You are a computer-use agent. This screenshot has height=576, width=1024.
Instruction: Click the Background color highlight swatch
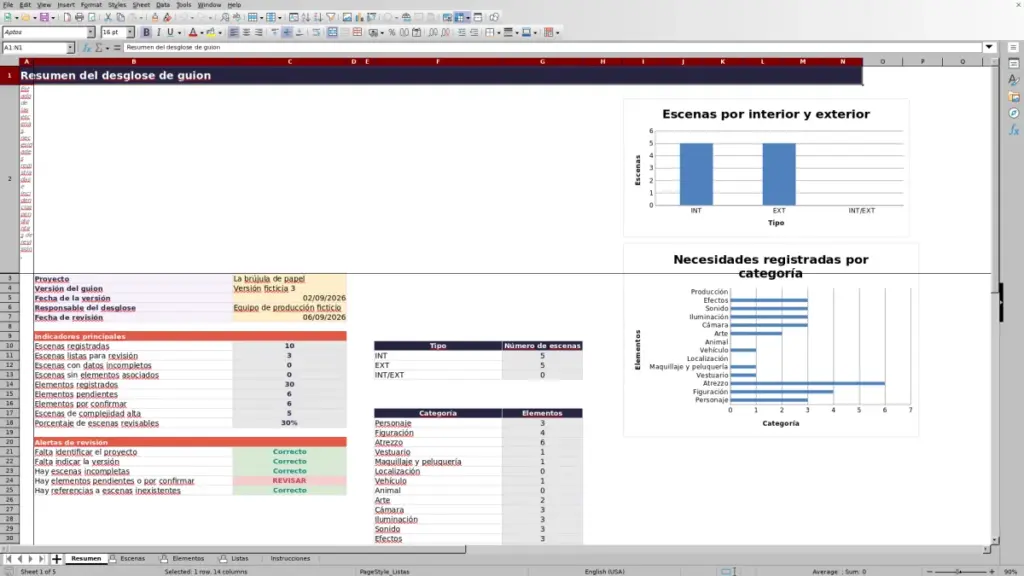click(x=210, y=32)
